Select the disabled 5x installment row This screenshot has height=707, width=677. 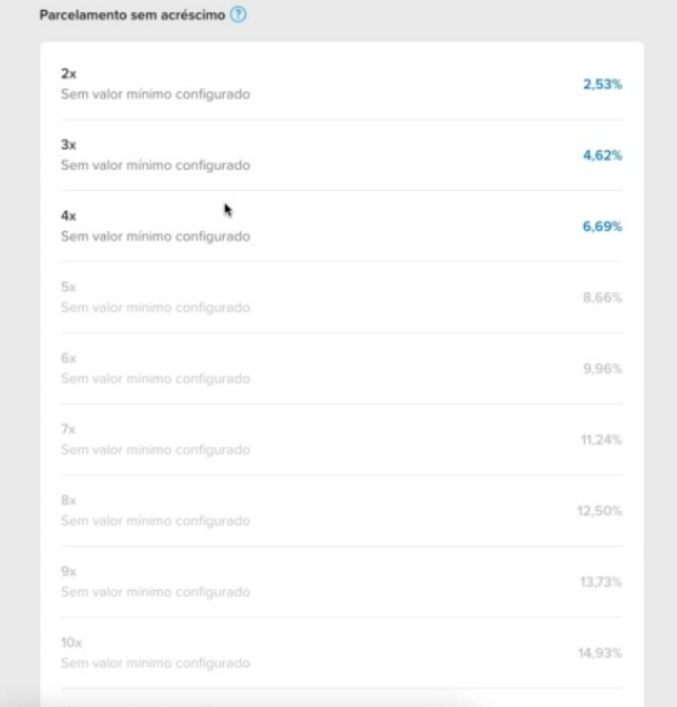click(x=342, y=298)
